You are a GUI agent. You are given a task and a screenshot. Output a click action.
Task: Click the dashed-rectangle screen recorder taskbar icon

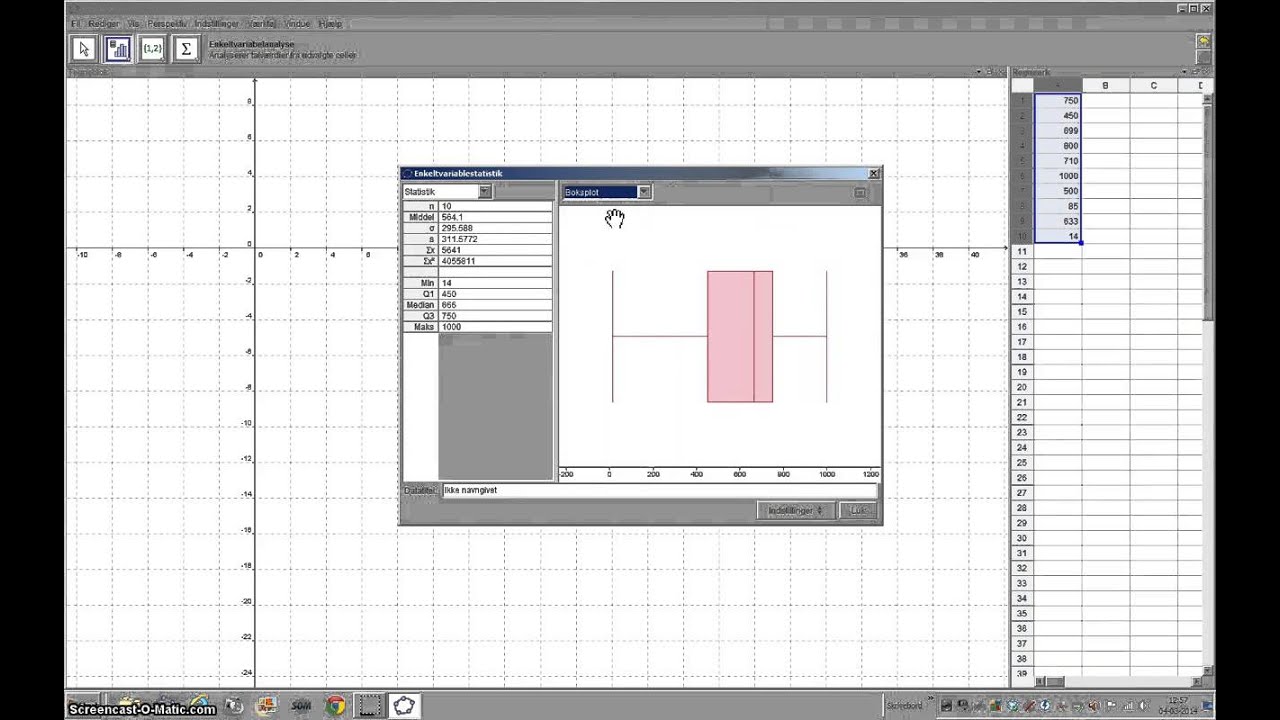pos(369,706)
